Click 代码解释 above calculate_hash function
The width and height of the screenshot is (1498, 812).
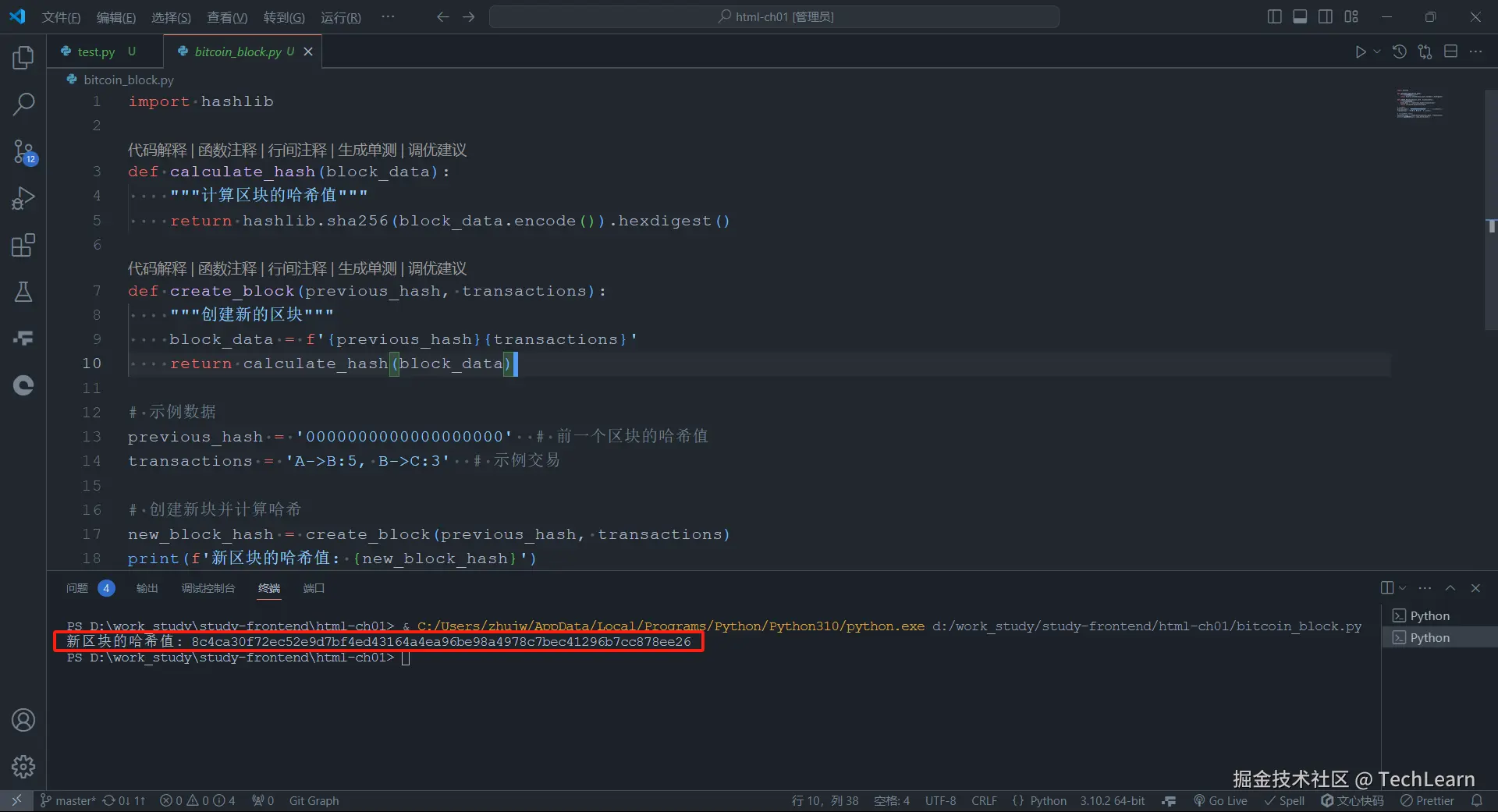[158, 150]
